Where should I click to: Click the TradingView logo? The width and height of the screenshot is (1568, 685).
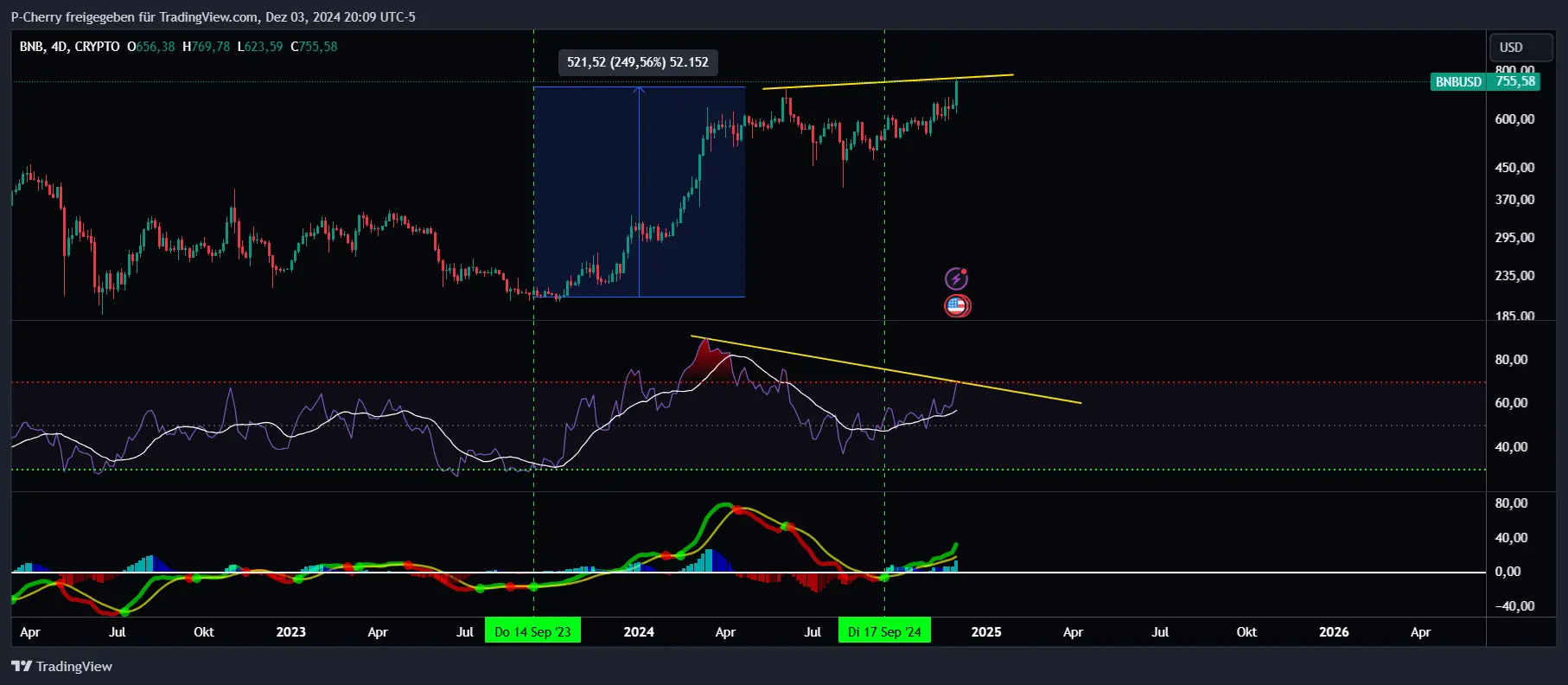(x=61, y=666)
